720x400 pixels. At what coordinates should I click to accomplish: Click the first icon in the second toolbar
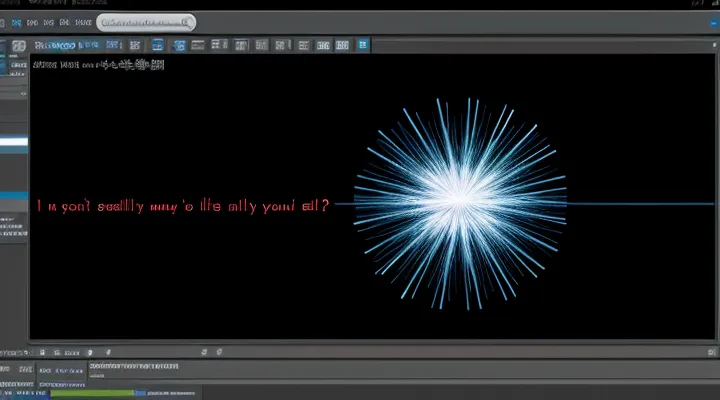tap(19, 45)
